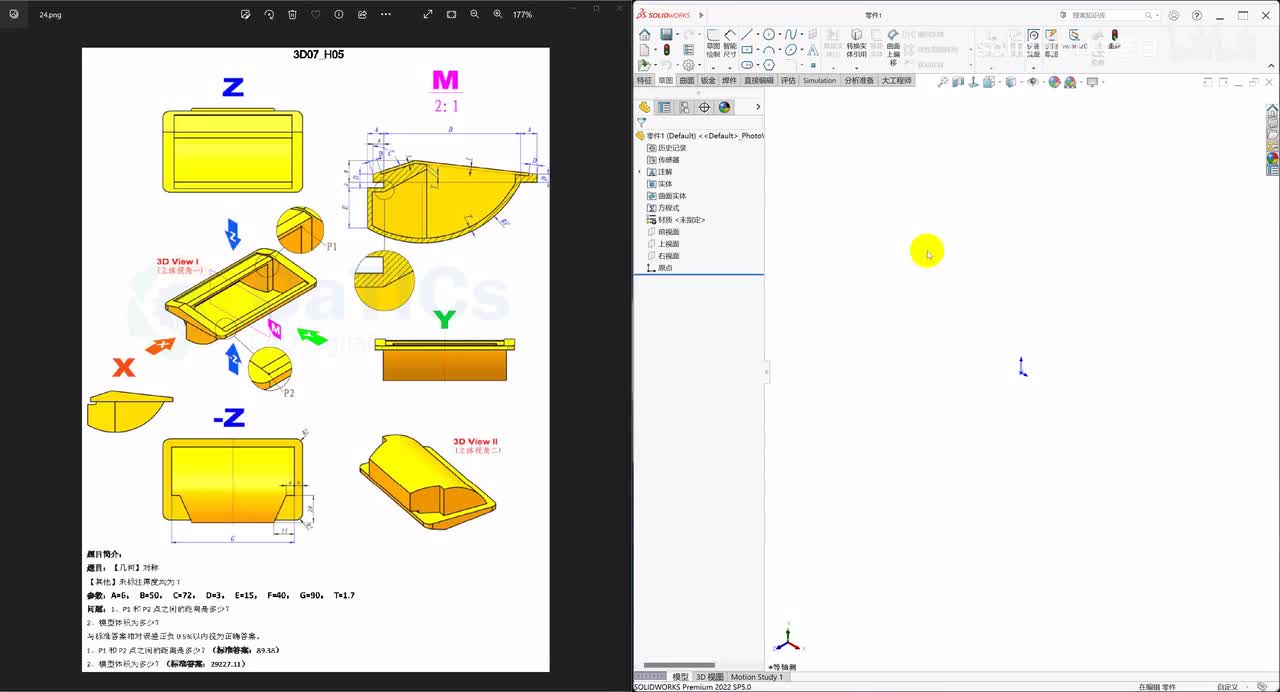Click the edit image icon in Photos
Viewport: 1280px width, 692px height.
[x=246, y=15]
